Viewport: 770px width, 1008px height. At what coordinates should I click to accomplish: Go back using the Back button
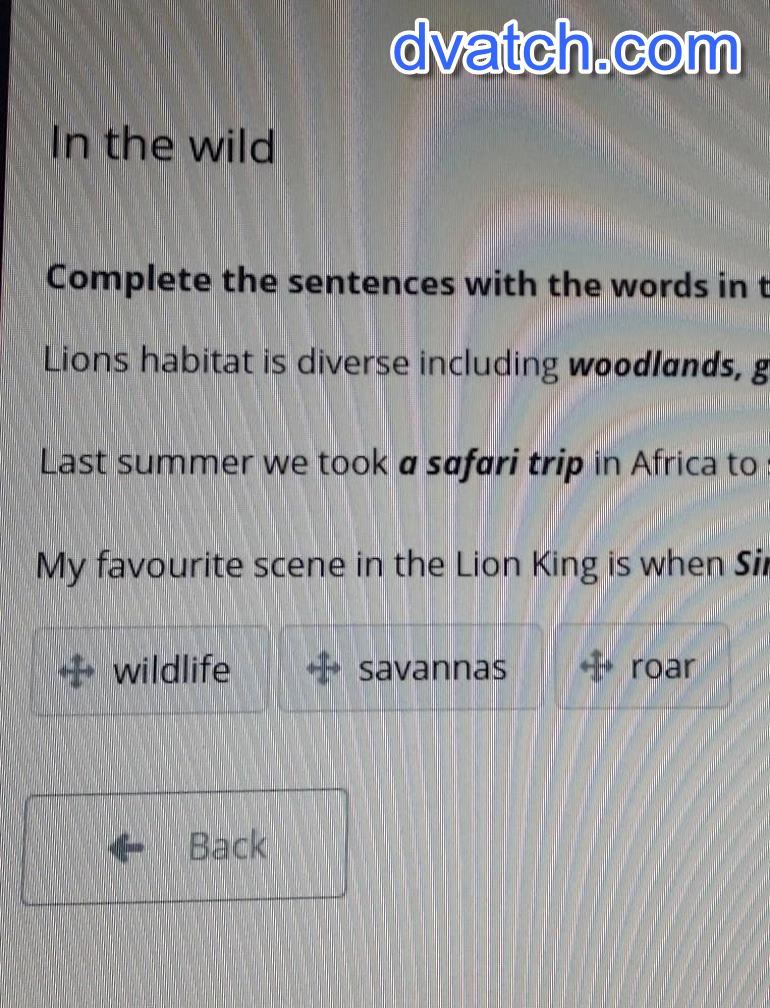click(x=184, y=847)
